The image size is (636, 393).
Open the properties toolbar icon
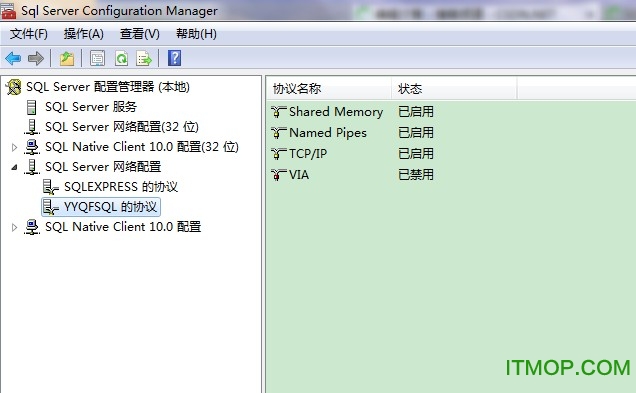97,58
